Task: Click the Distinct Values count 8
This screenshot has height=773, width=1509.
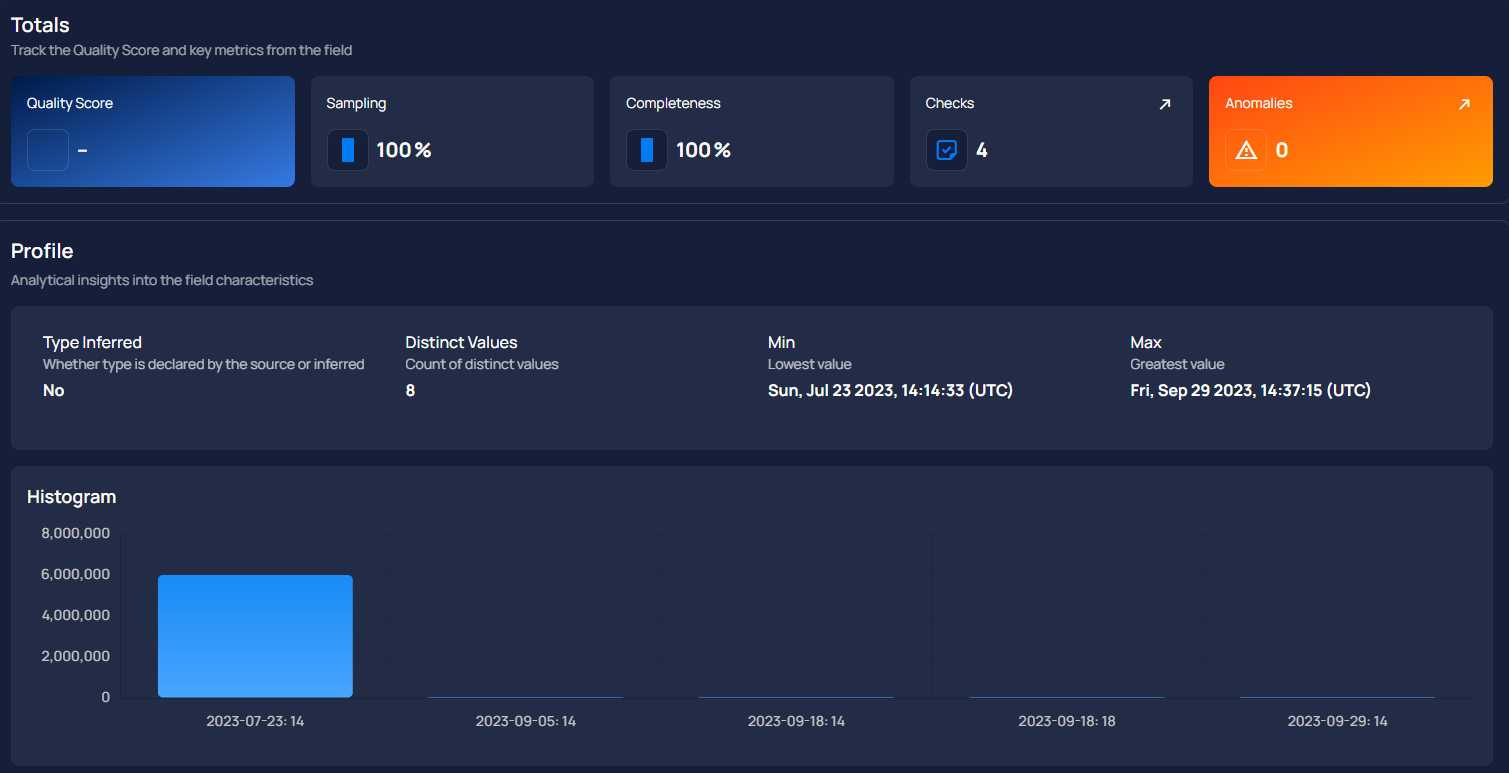Action: (x=410, y=390)
